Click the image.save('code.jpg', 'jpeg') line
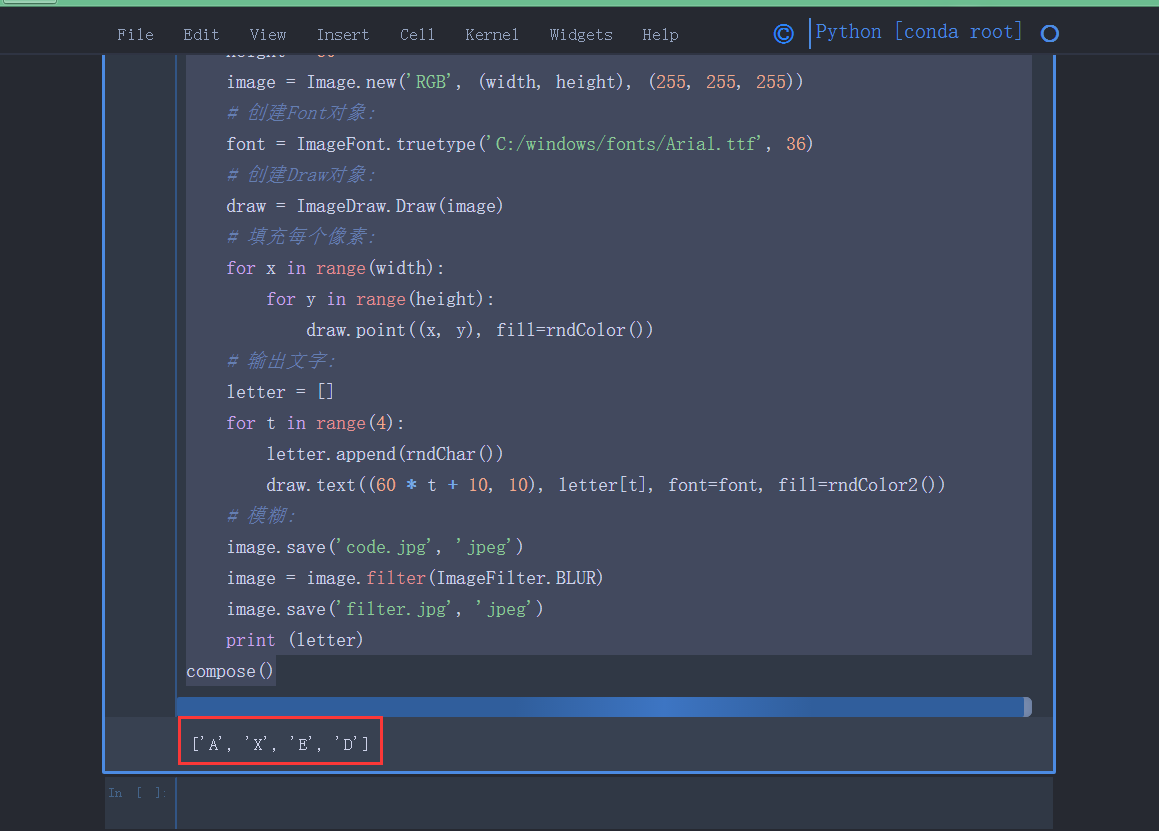 (375, 547)
